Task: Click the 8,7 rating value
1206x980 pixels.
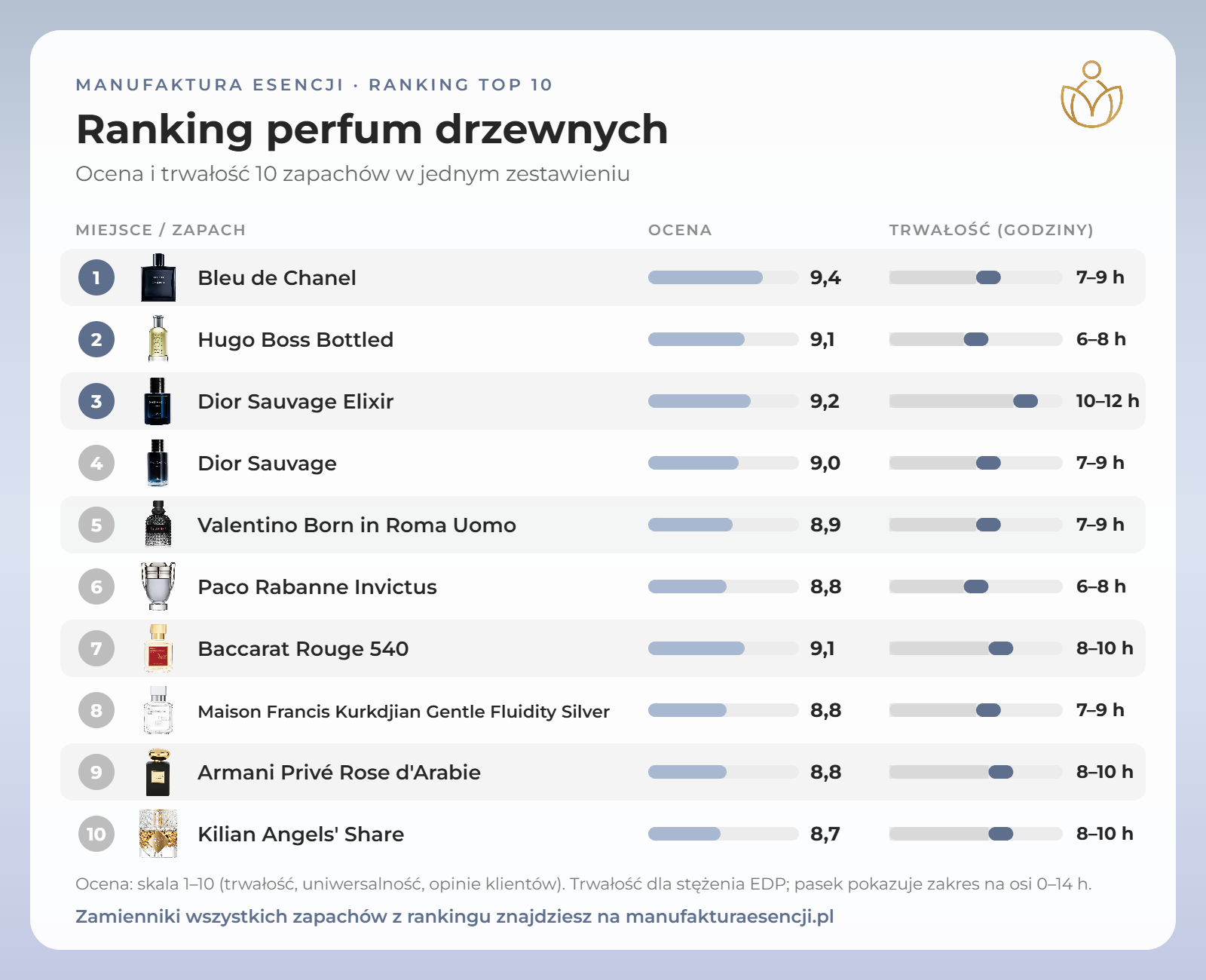Action: (x=825, y=834)
